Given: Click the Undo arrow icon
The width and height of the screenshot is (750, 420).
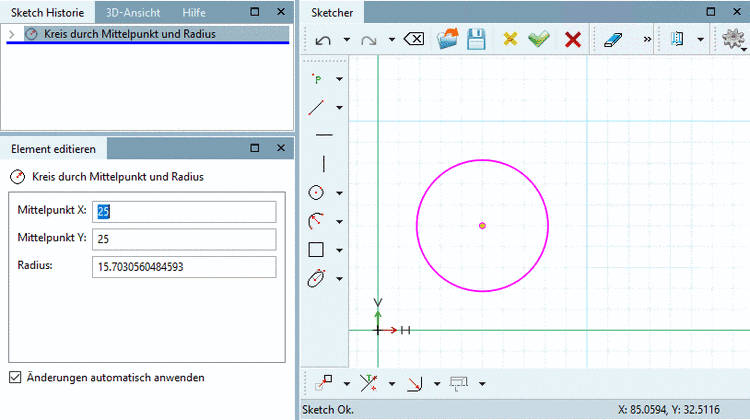Looking at the screenshot, I should pyautogui.click(x=323, y=40).
